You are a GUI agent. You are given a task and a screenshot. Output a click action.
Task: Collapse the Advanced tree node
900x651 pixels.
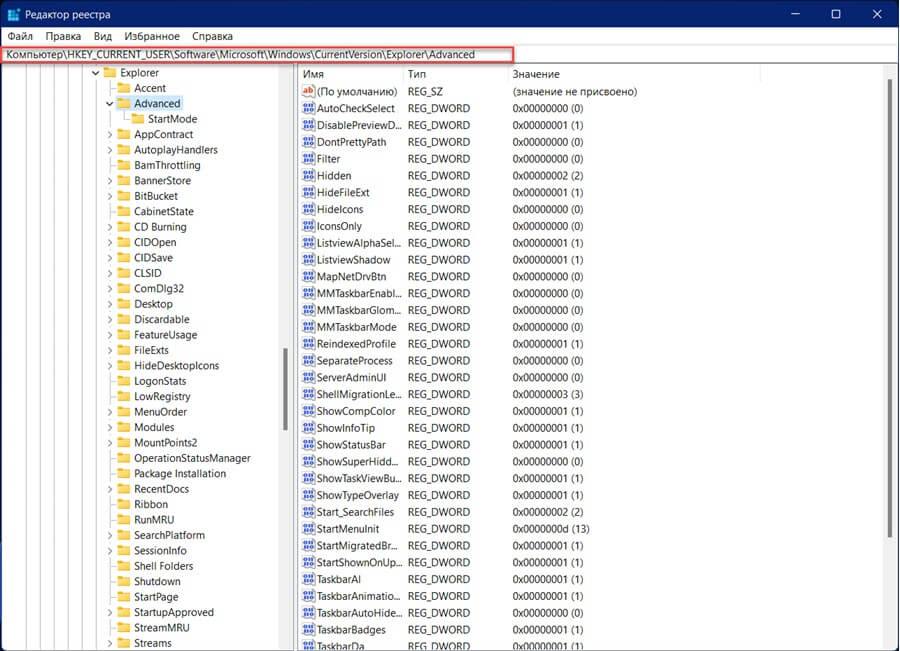click(110, 104)
